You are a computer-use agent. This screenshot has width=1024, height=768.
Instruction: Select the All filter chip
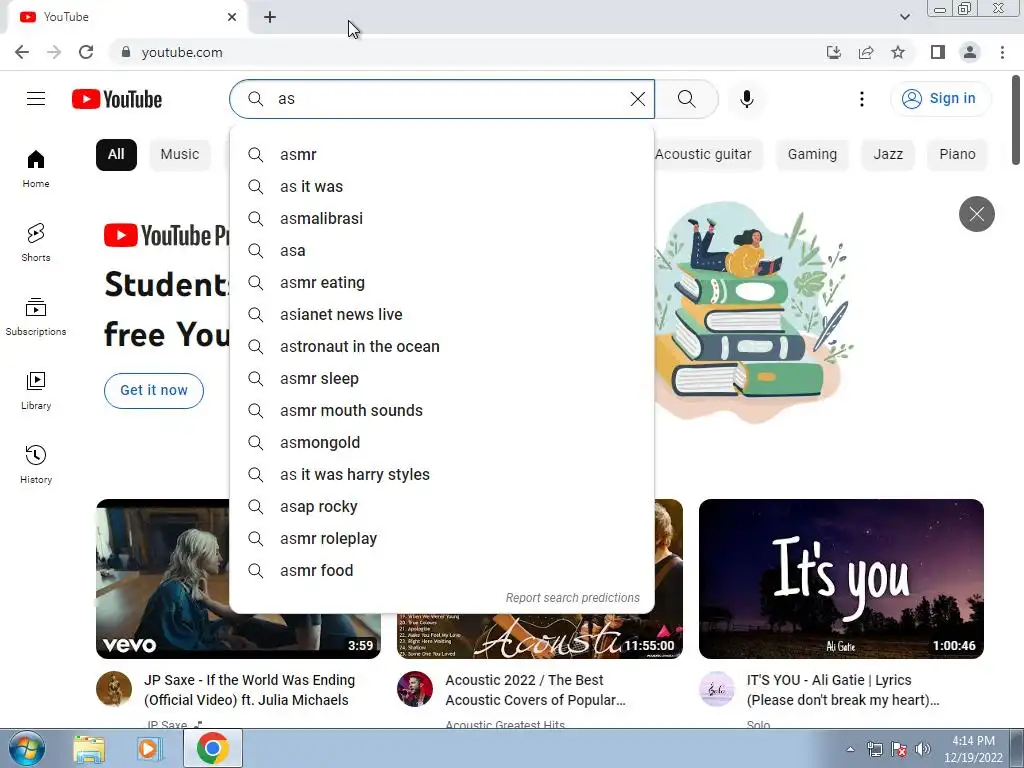tap(116, 155)
